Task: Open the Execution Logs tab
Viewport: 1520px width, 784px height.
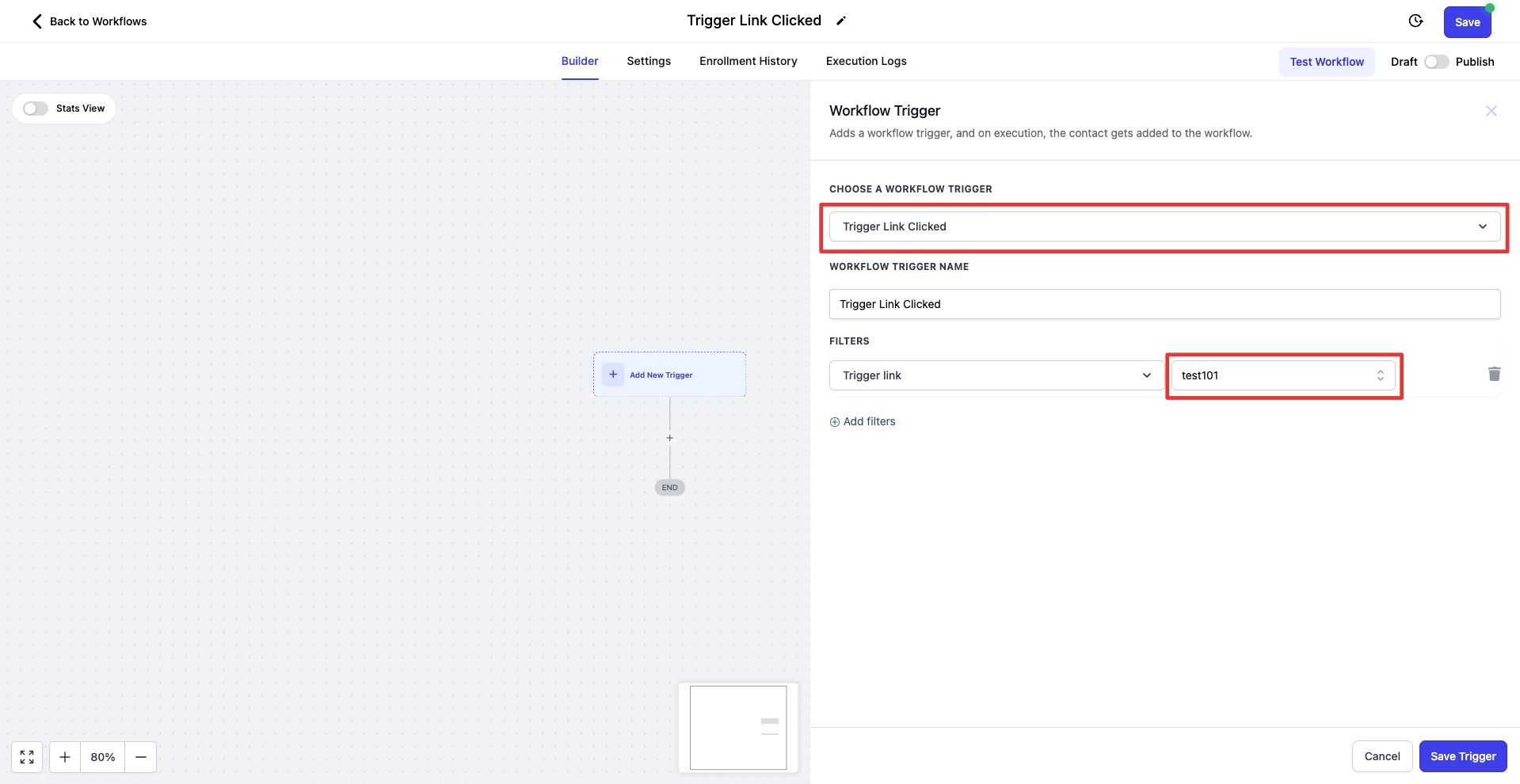Action: point(866,61)
